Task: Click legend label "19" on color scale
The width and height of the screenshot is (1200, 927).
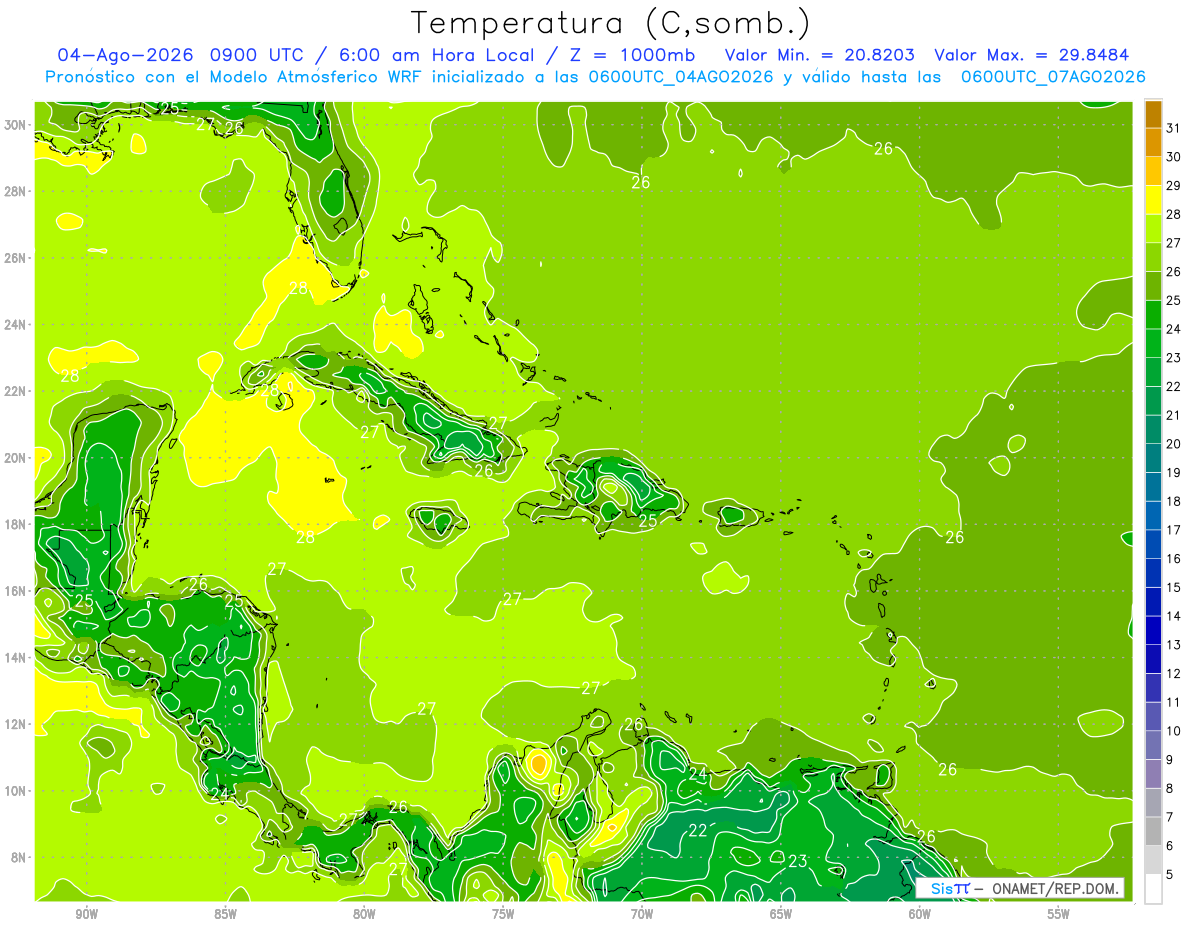Action: tap(1174, 472)
